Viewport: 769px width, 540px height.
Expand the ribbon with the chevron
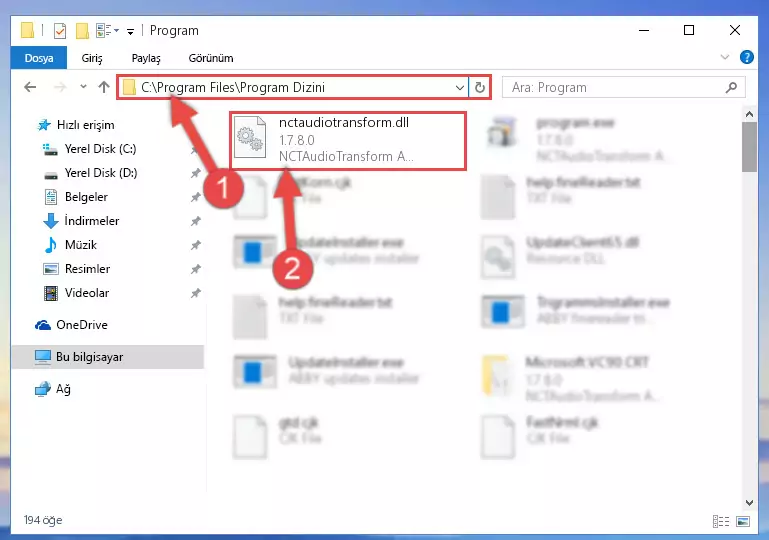click(x=724, y=57)
